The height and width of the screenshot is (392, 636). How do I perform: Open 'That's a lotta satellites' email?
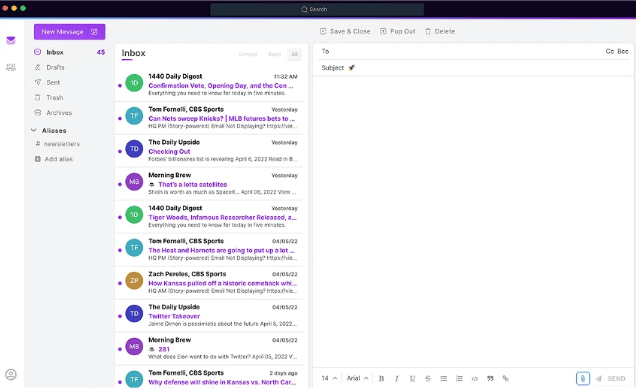pos(209,183)
